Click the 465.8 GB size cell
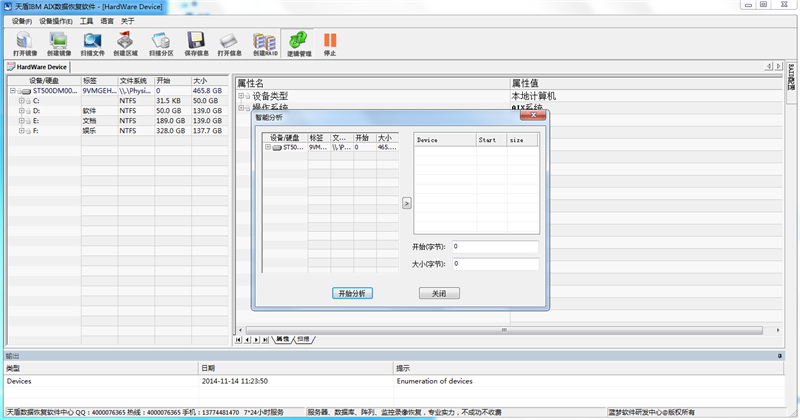 pyautogui.click(x=207, y=91)
